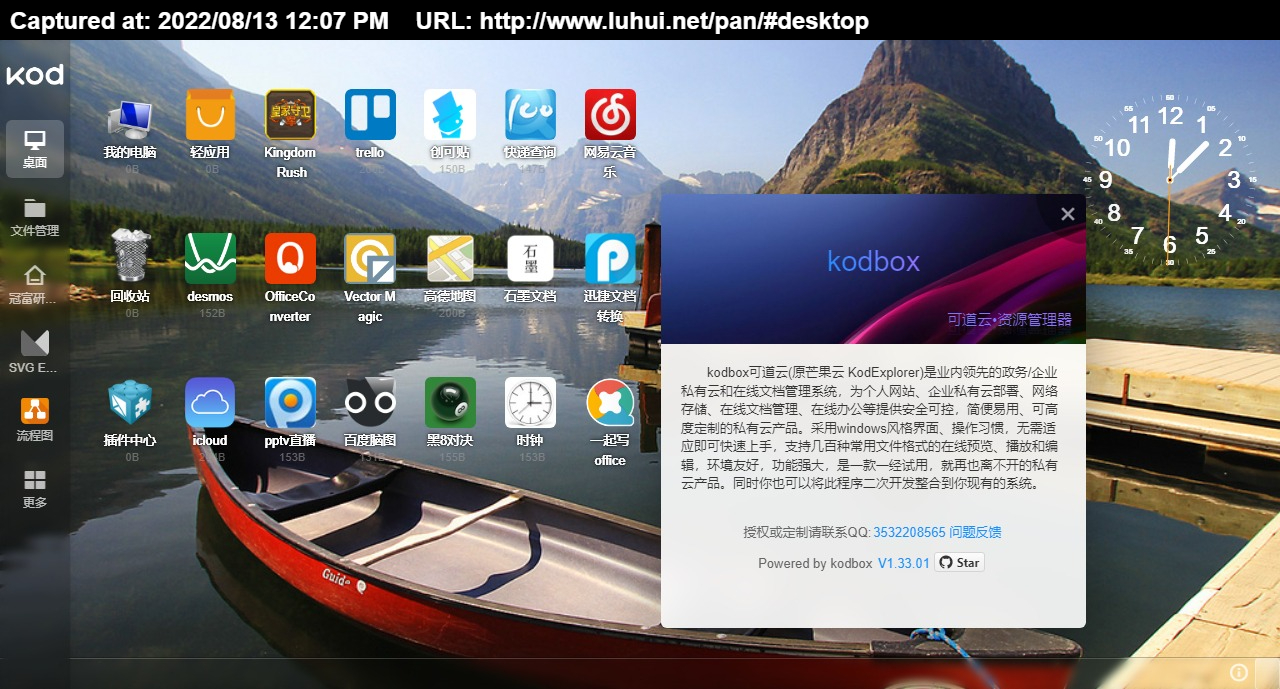
Task: Open the 石墨文档 app icon
Action: pos(530,259)
